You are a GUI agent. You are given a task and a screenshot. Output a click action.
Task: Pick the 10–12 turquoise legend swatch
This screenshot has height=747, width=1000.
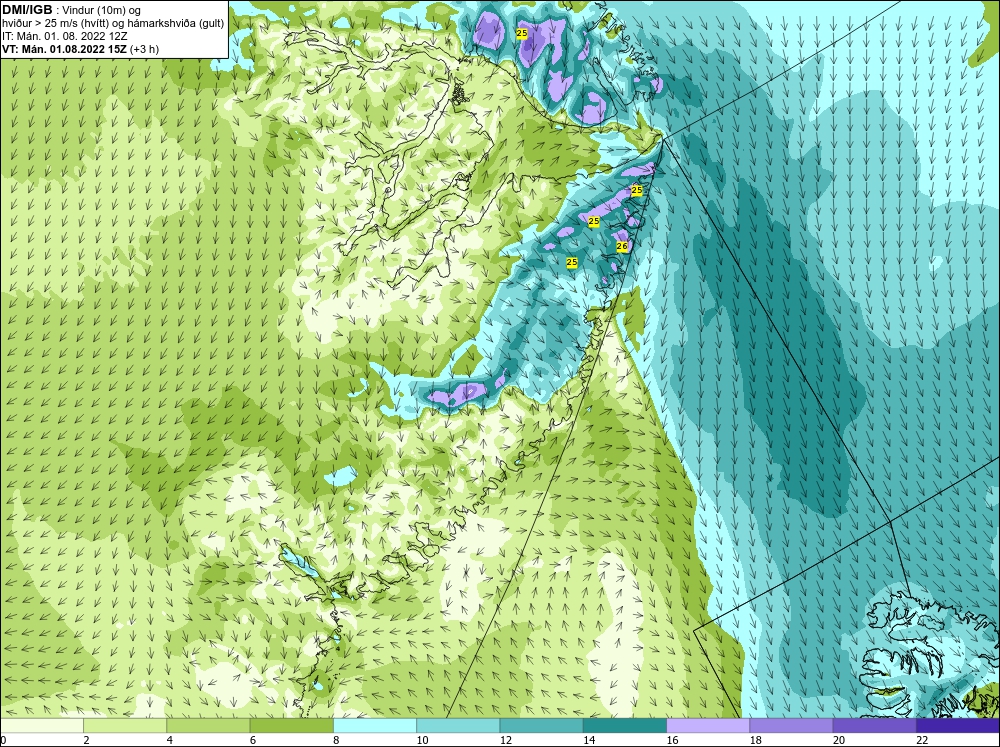point(458,725)
